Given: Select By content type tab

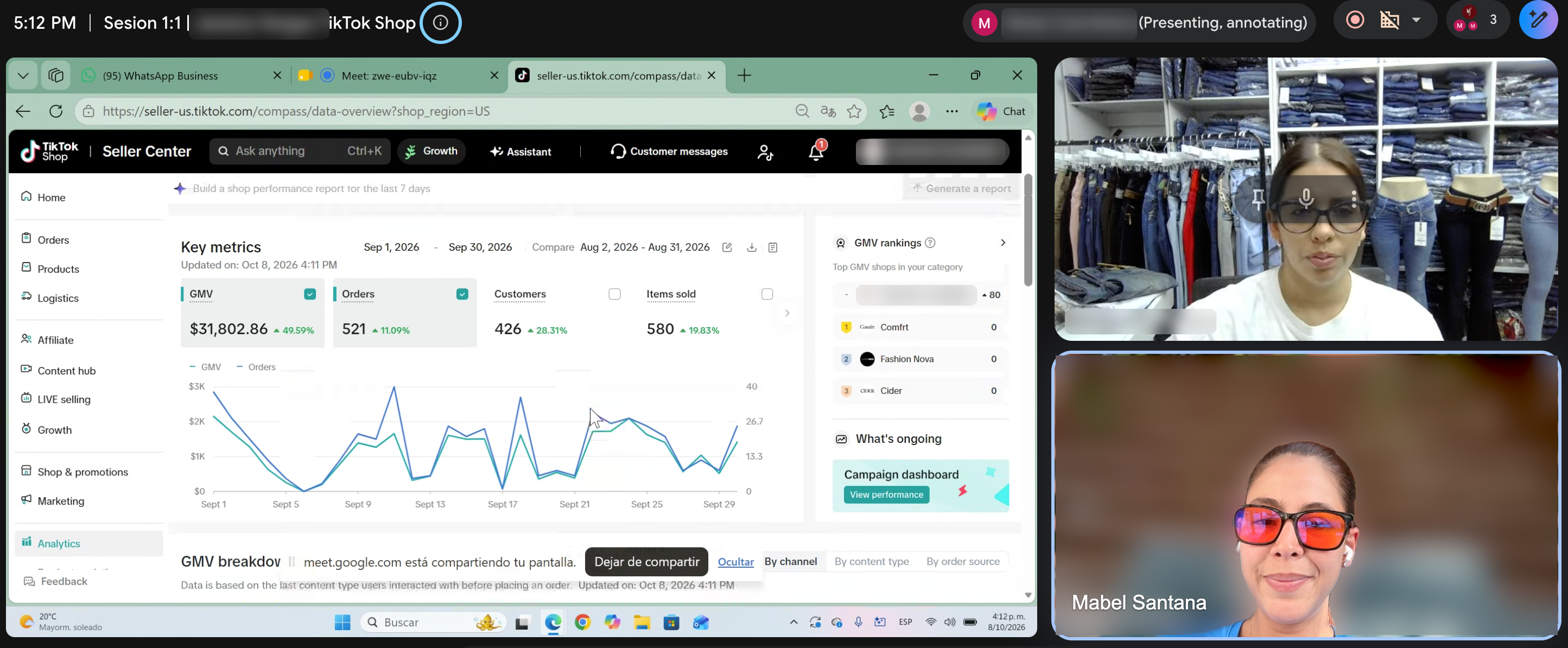Looking at the screenshot, I should coord(872,562).
